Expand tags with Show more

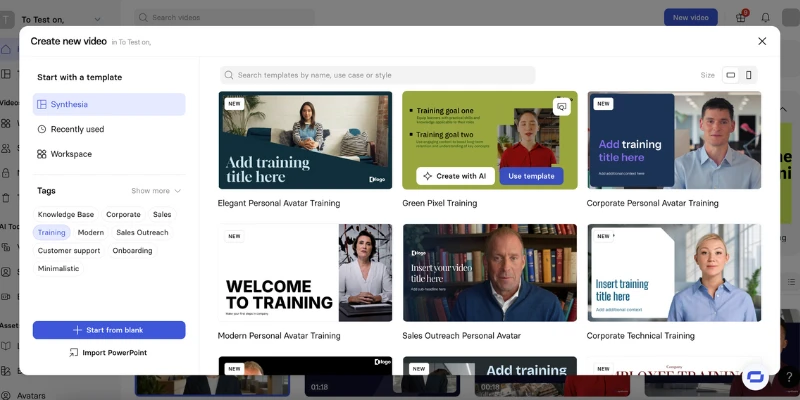[x=156, y=190]
